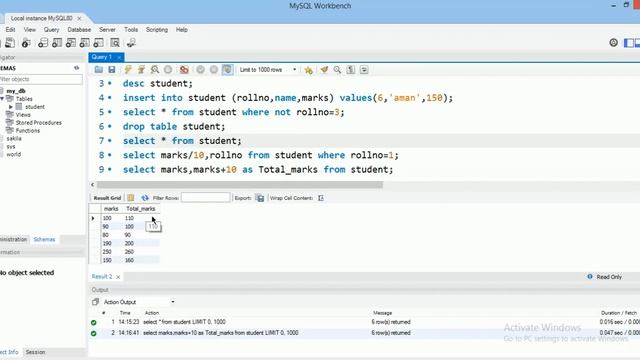Switch to the Schemas tab
Viewport: 640px width, 360px height.
pyautogui.click(x=44, y=240)
